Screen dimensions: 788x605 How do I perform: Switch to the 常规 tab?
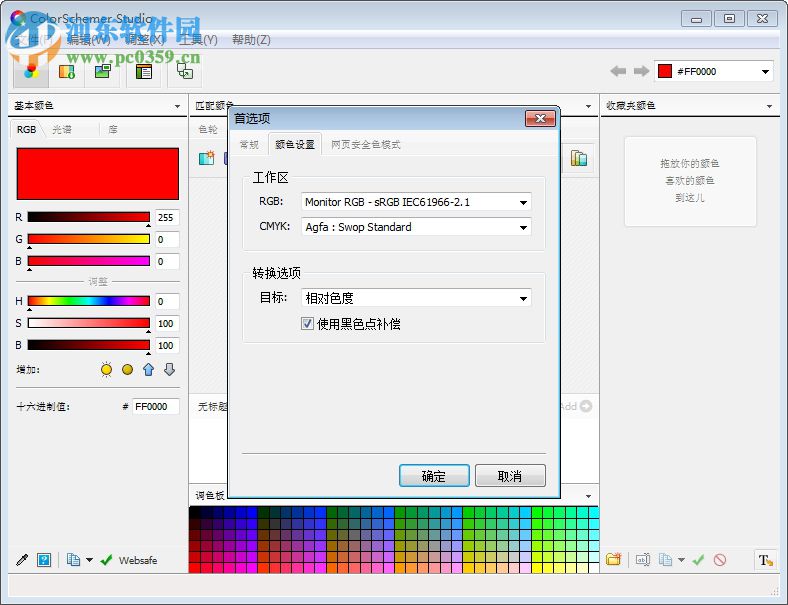(x=249, y=145)
